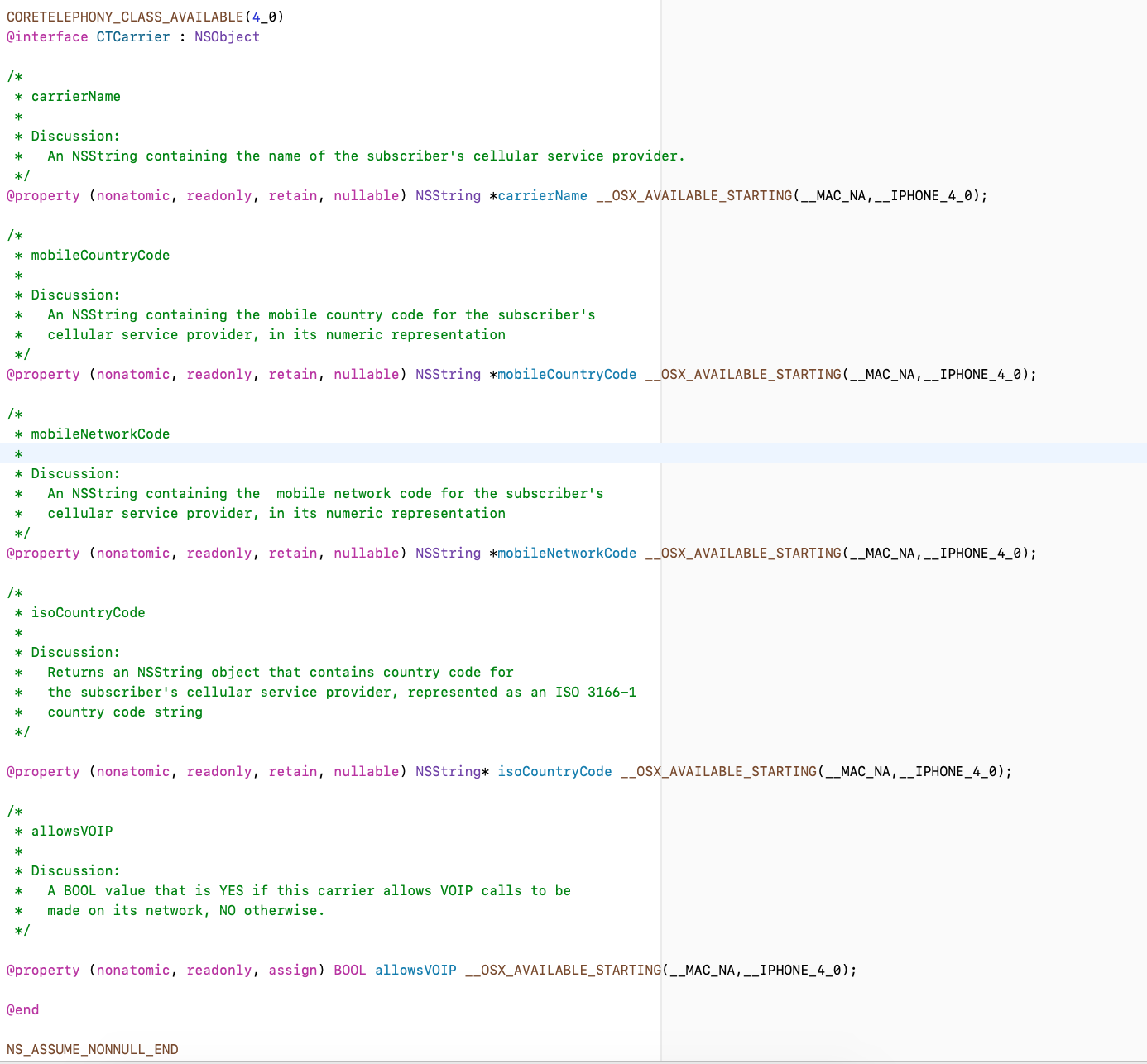The width and height of the screenshot is (1147, 1064).
Task: Click the Discussion label under mobileNetworkCode
Action: coord(75,473)
